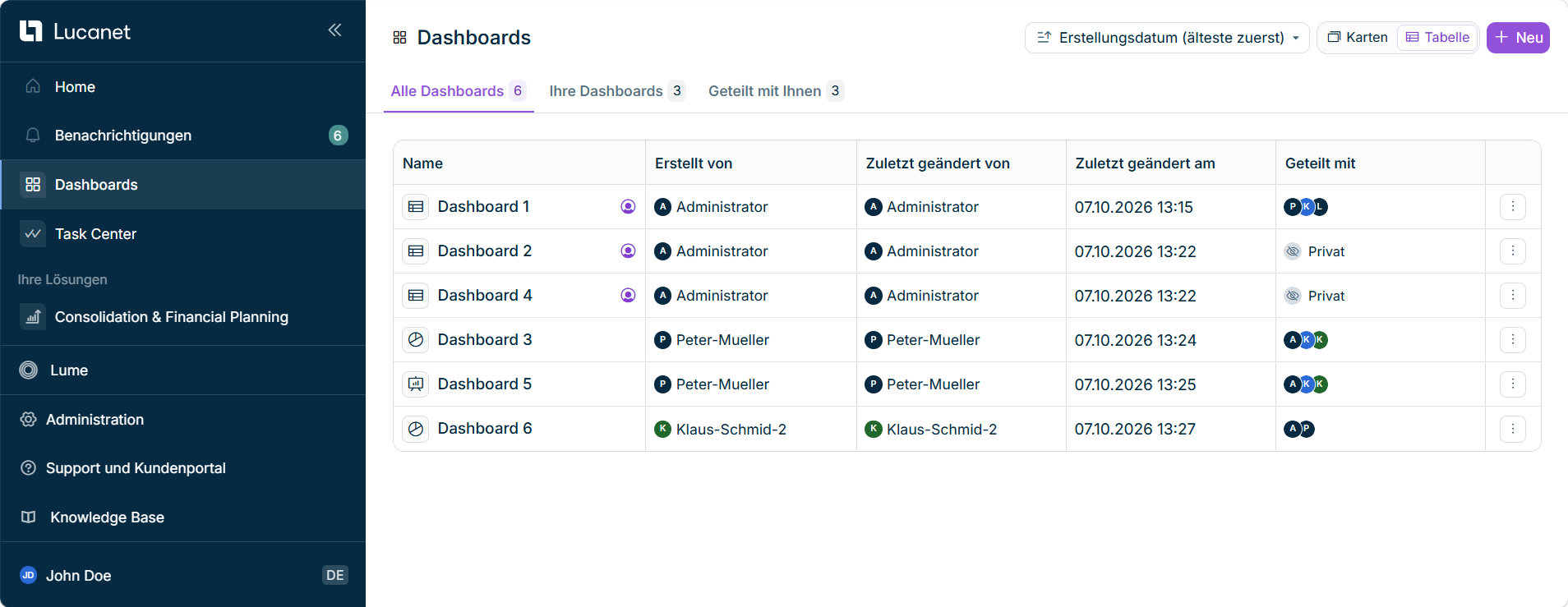Open the Erstellungsdatum sort order dropdown
This screenshot has height=607, width=1568.
[1167, 38]
